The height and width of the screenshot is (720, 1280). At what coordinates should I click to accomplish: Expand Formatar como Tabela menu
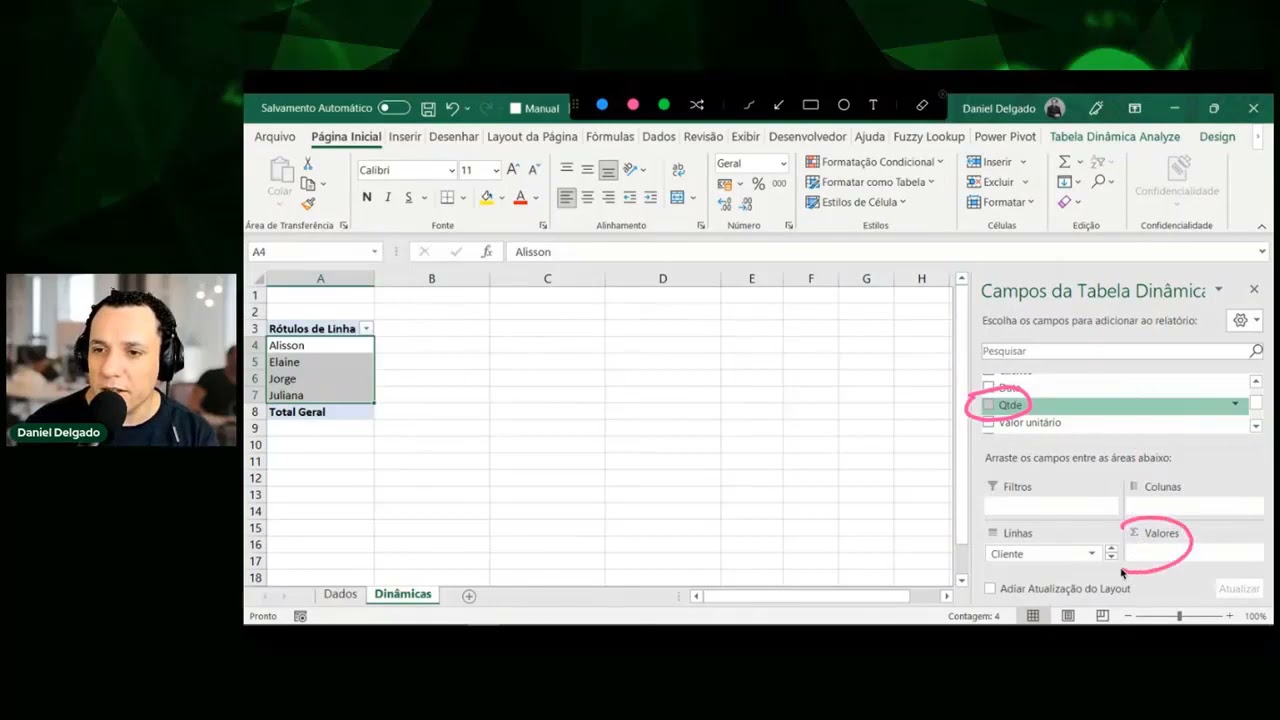(x=870, y=182)
